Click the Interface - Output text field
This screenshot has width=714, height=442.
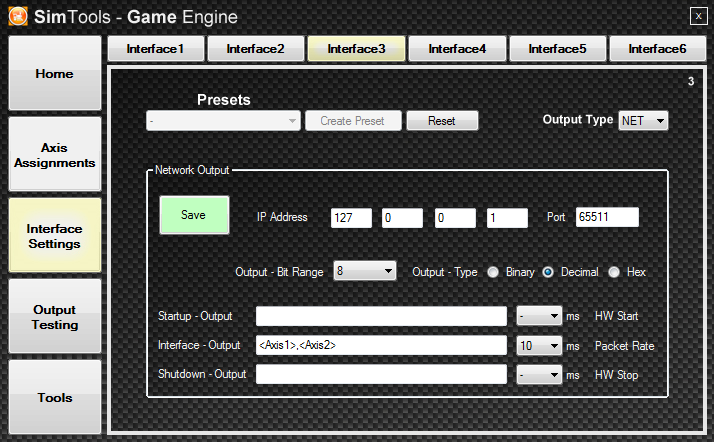(x=381, y=345)
